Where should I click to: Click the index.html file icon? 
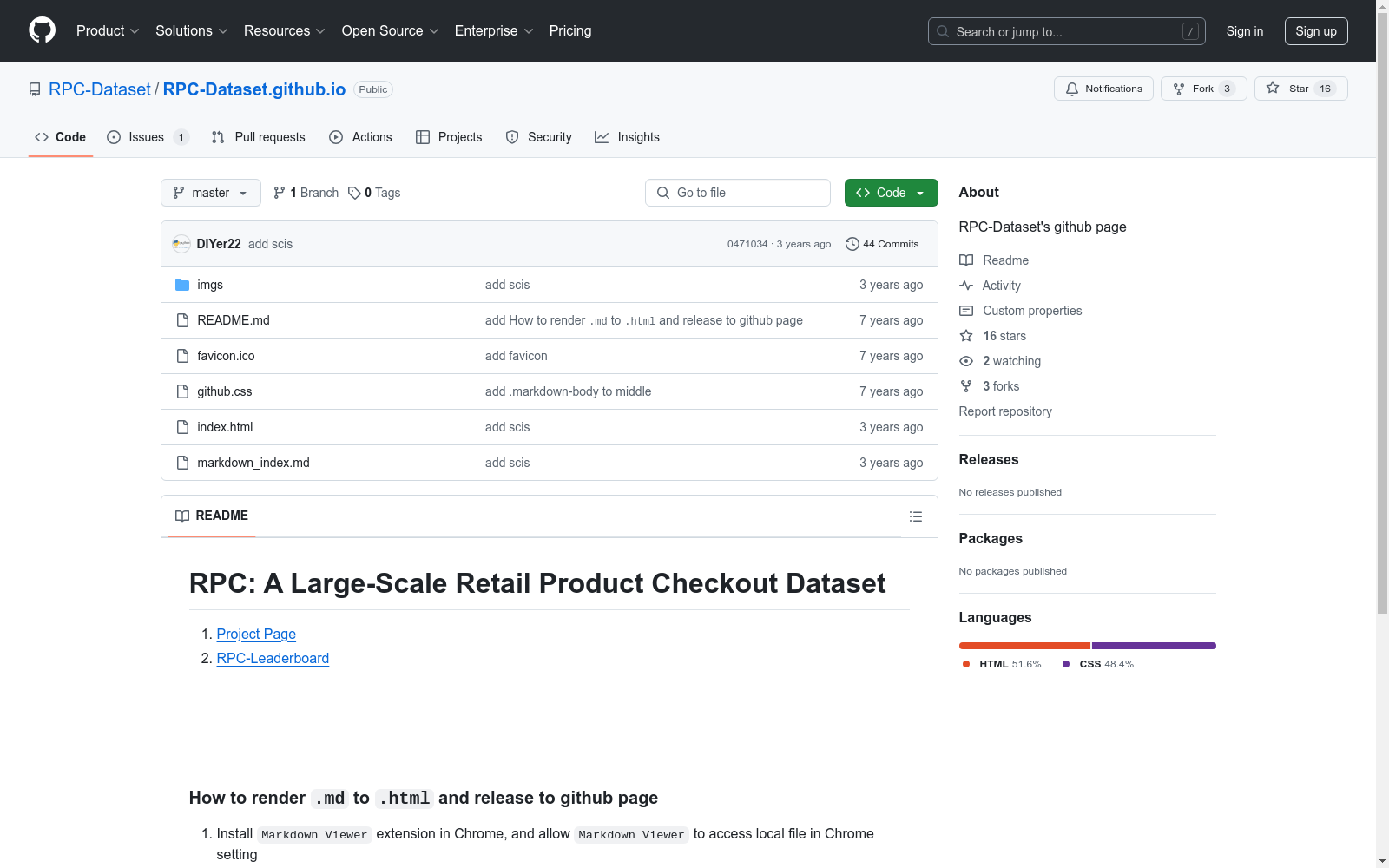182,427
